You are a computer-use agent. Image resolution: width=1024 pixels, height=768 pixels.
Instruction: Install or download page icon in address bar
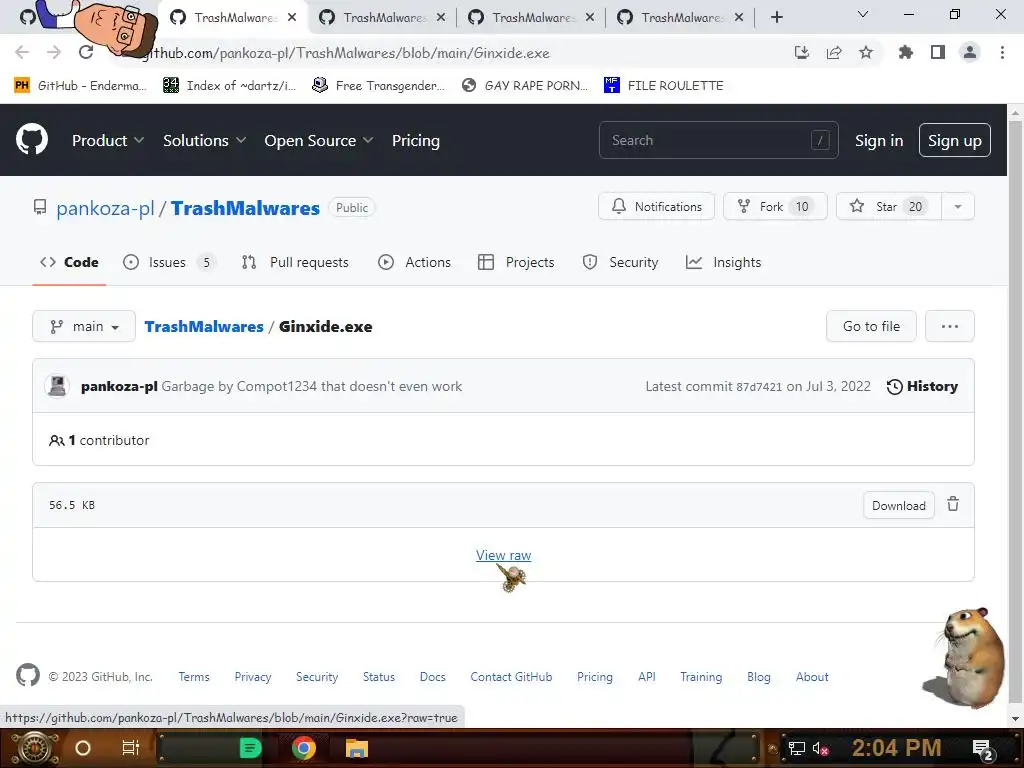(x=802, y=52)
